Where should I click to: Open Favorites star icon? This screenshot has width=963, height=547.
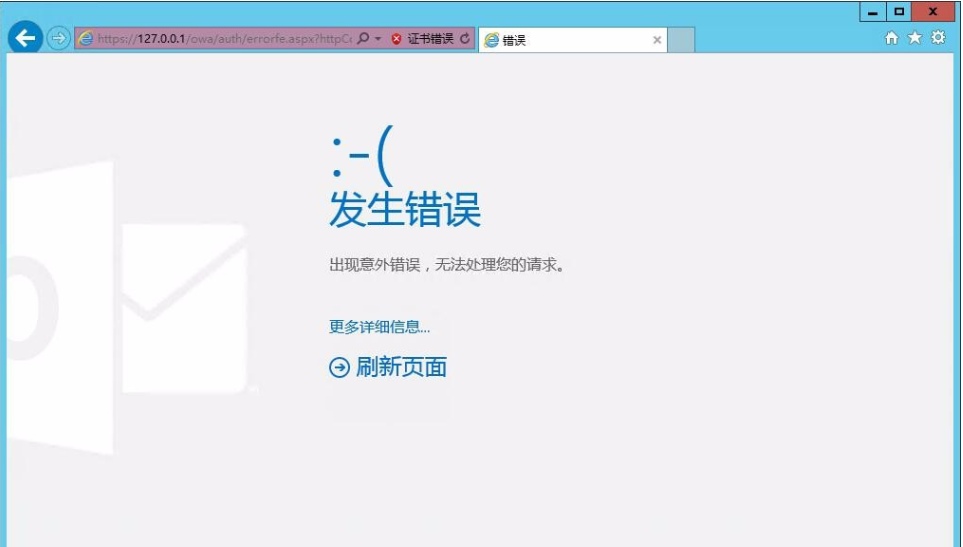point(914,37)
